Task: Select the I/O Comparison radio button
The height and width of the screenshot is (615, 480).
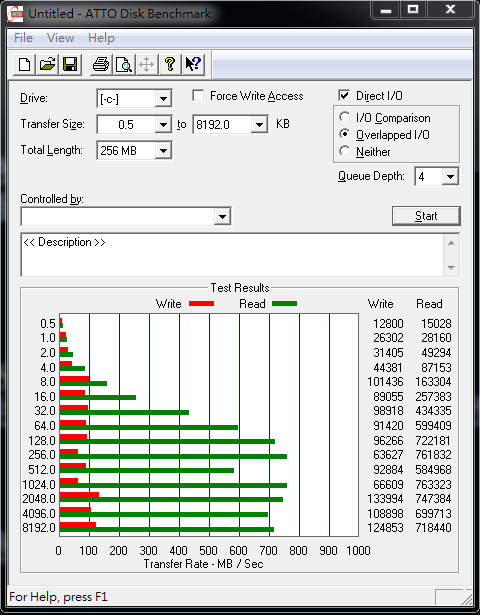Action: click(x=344, y=117)
